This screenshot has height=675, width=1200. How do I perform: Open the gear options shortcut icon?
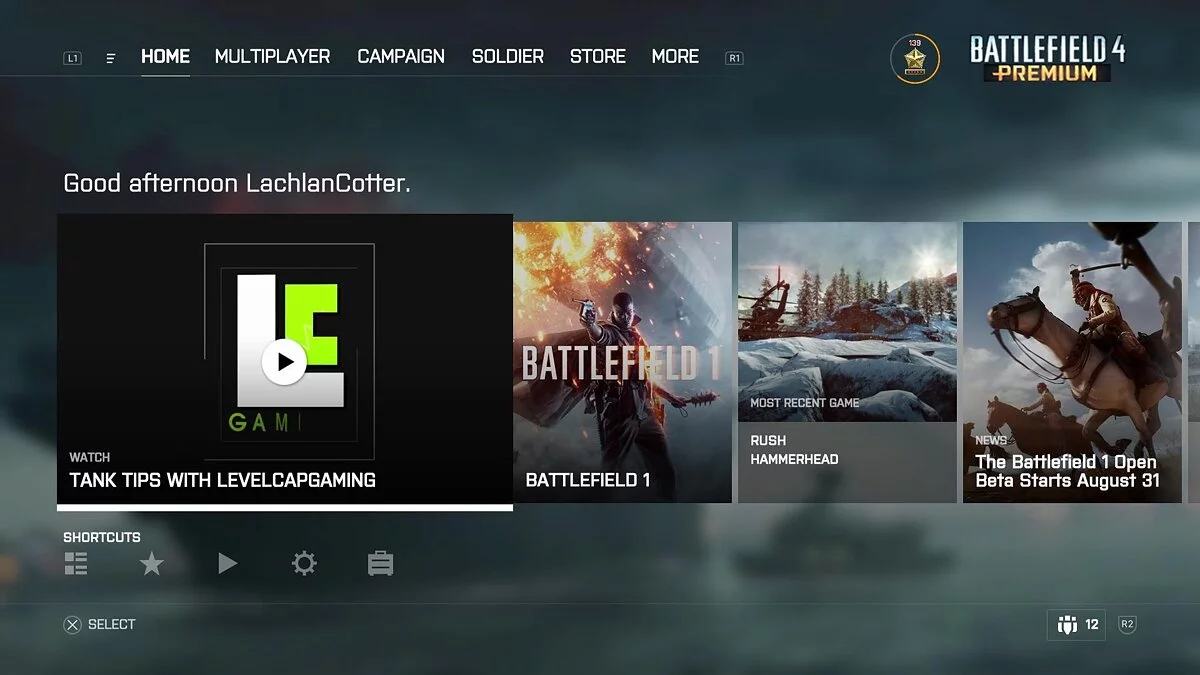click(x=304, y=564)
